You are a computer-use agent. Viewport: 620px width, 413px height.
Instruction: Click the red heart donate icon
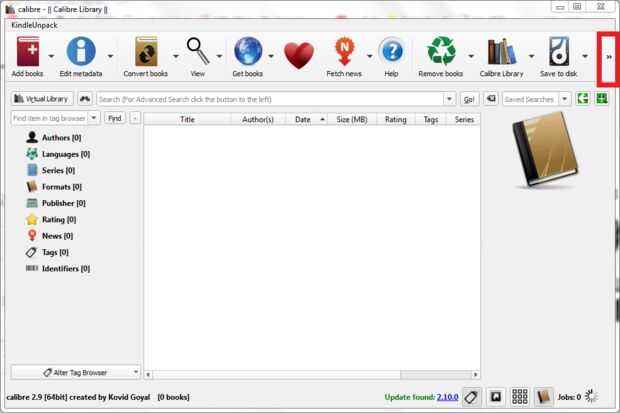[x=299, y=56]
